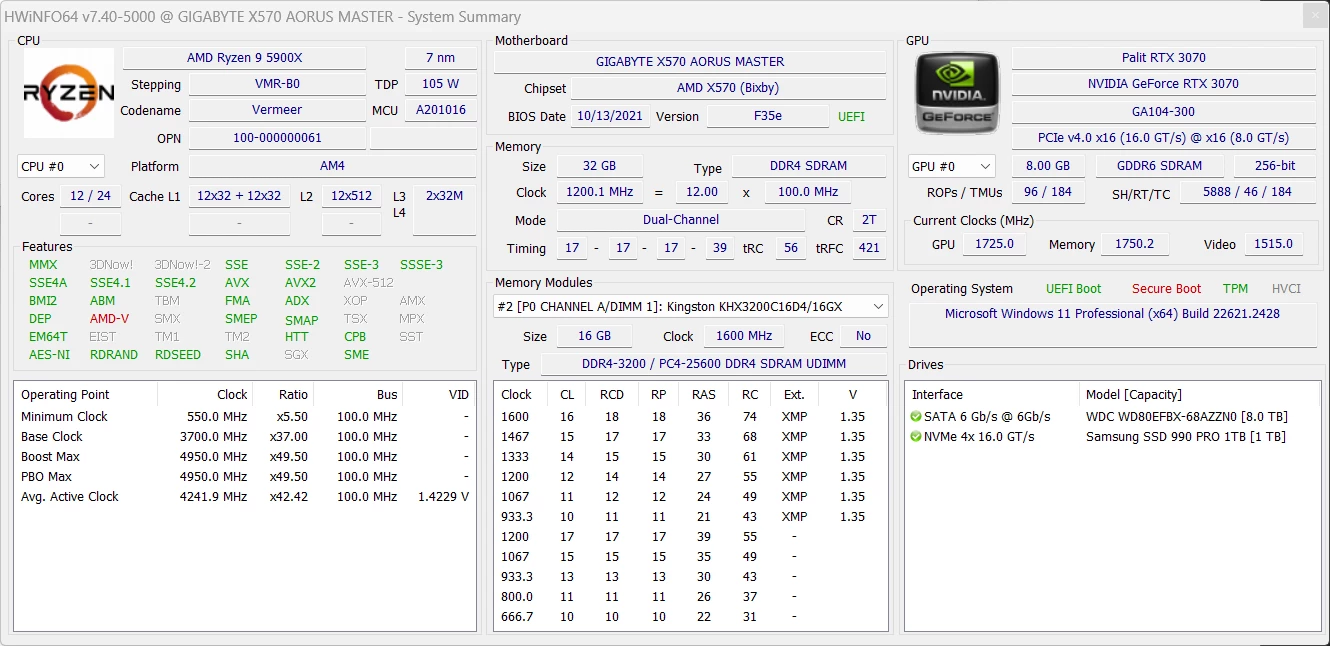Click the Dual-Channel mode field
The height and width of the screenshot is (646, 1330).
[681, 220]
